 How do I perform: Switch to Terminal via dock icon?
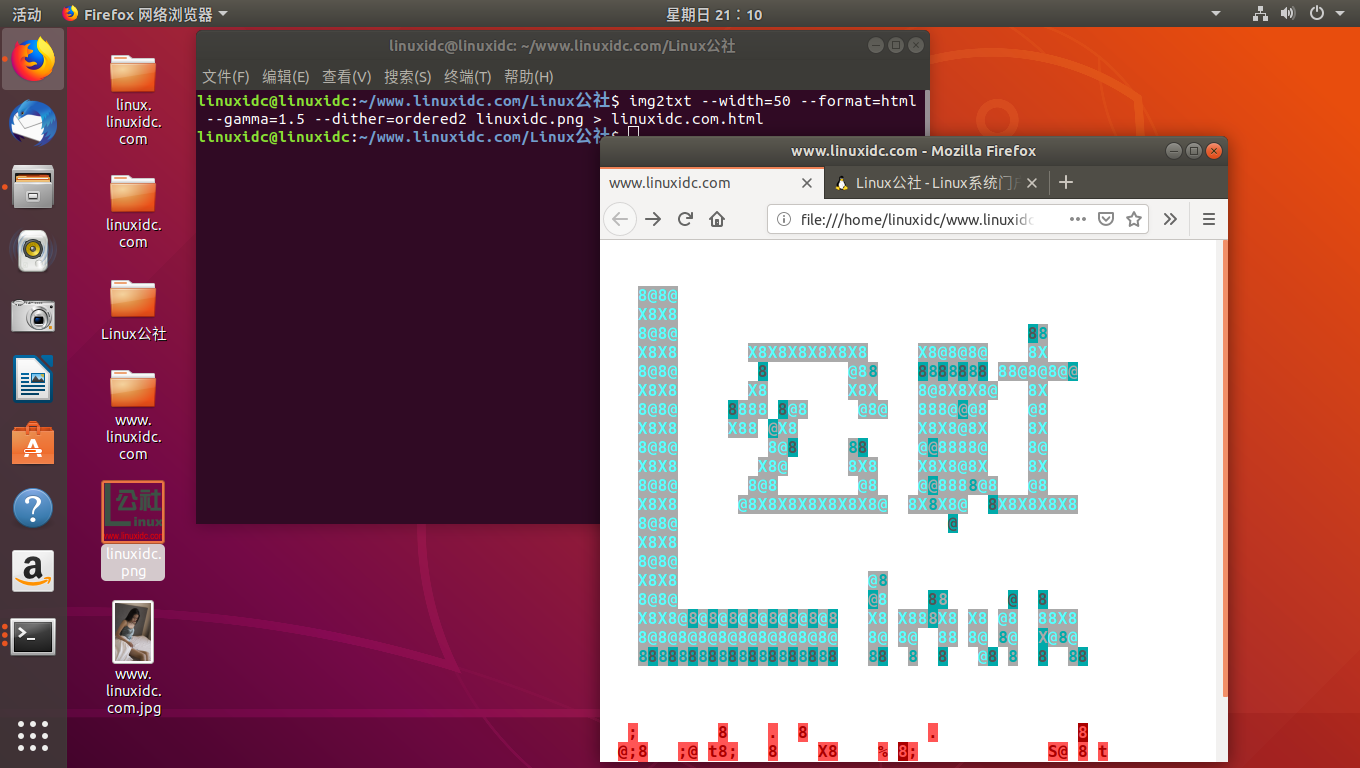tap(33, 636)
